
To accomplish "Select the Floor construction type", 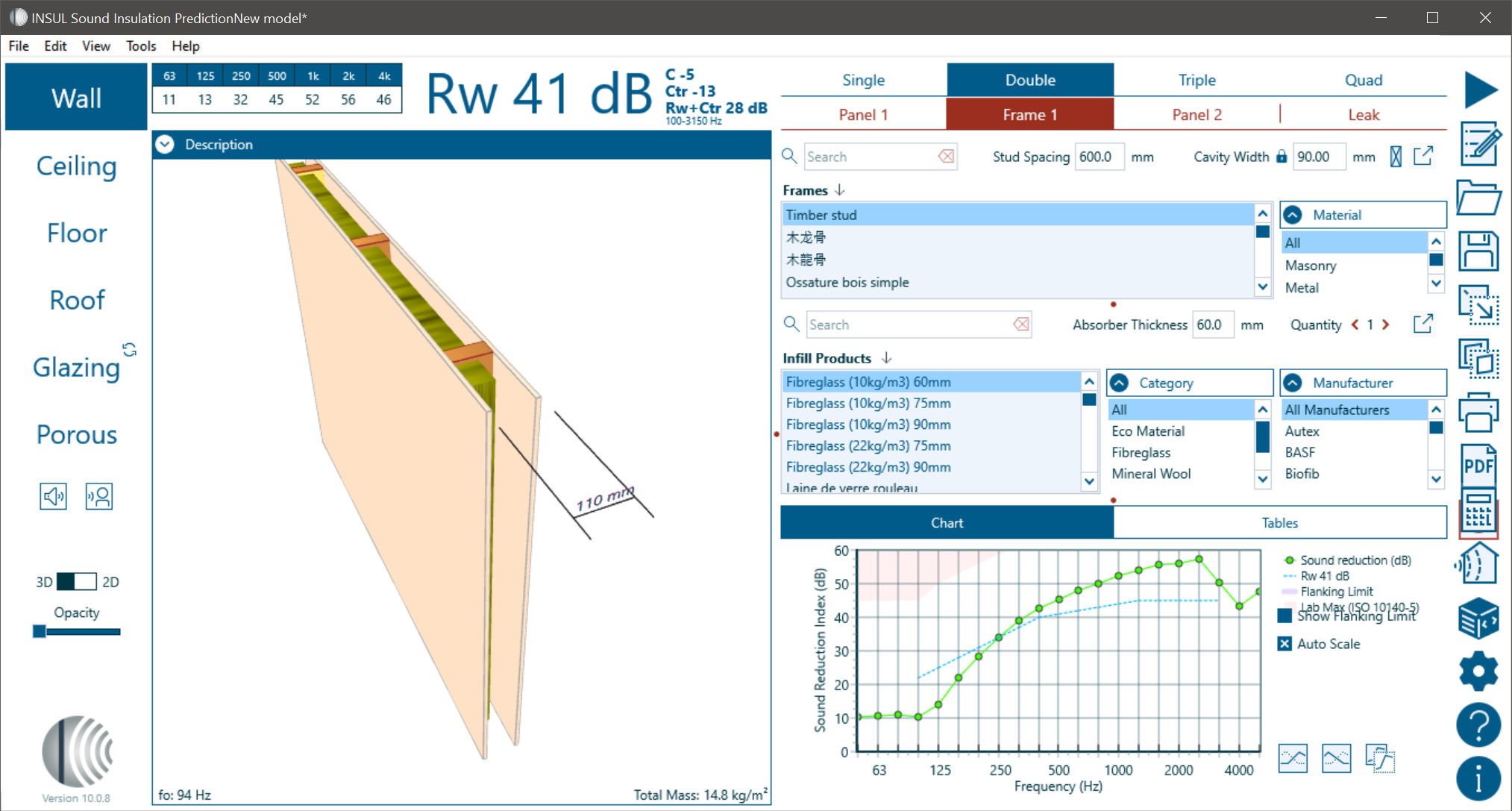I will click(x=77, y=233).
